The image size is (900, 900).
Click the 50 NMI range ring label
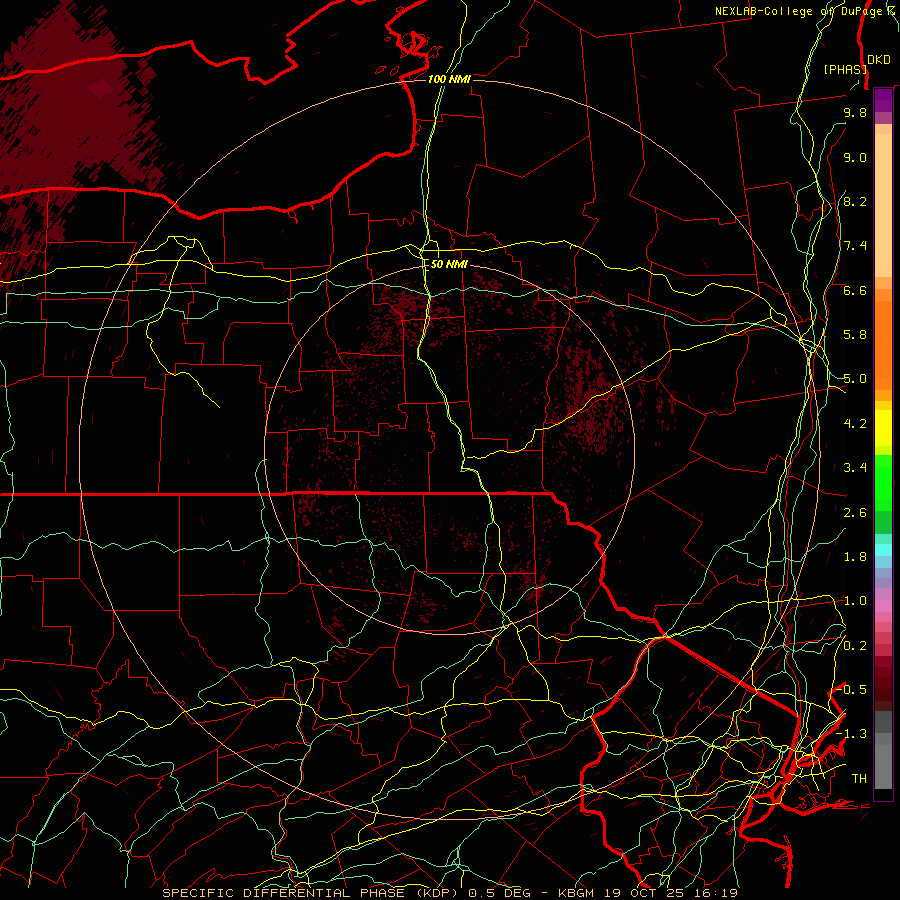pos(449,265)
